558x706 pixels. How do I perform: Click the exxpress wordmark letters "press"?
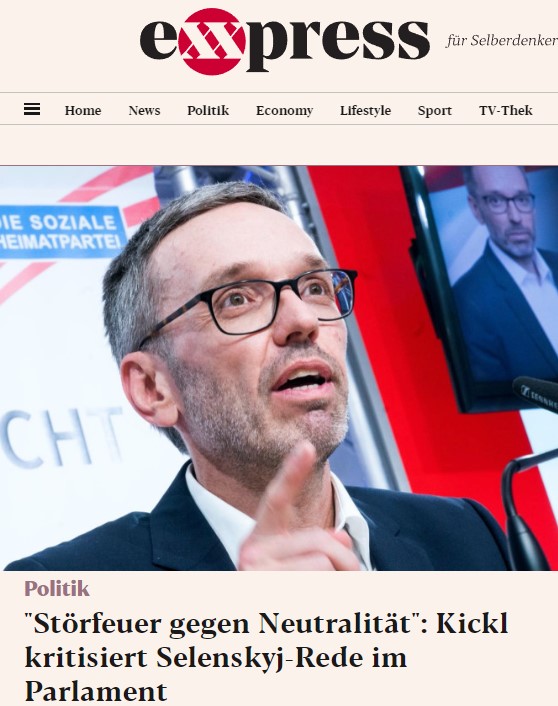coord(337,45)
